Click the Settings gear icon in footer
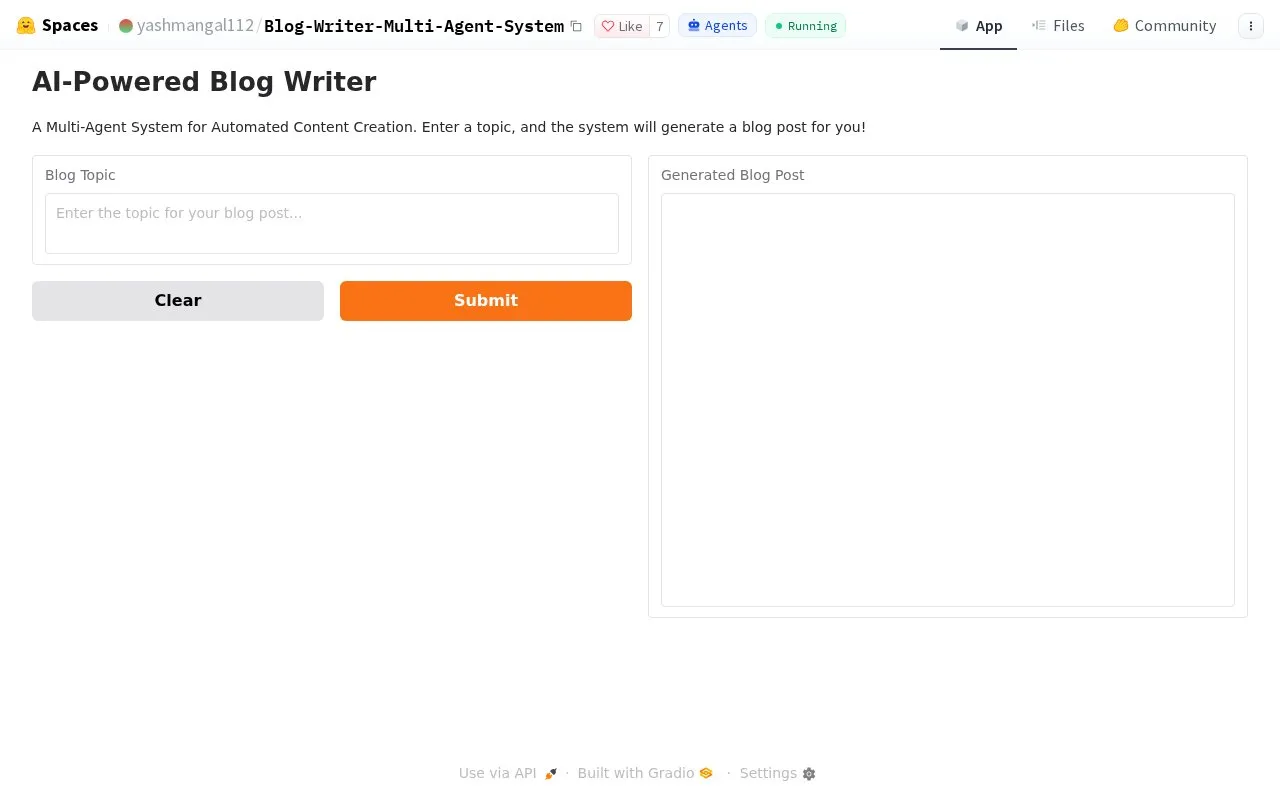The image size is (1280, 800). tap(809, 773)
